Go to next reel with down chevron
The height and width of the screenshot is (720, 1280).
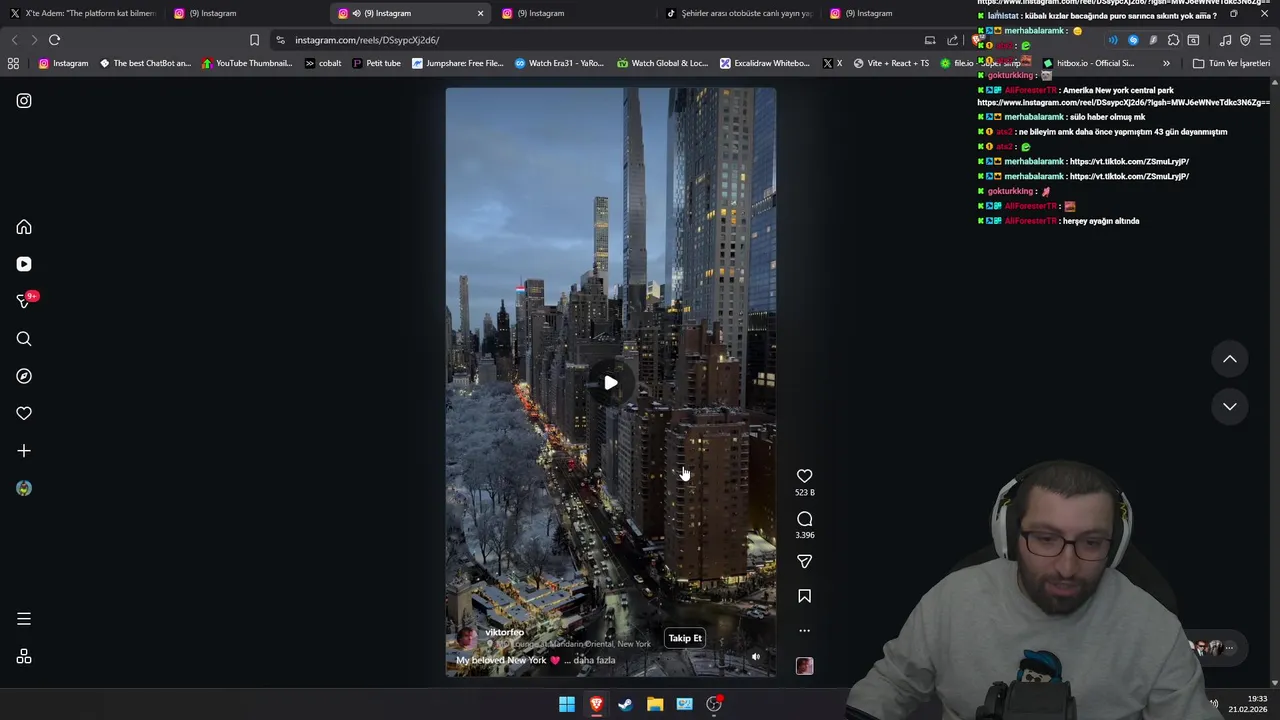tap(1230, 407)
